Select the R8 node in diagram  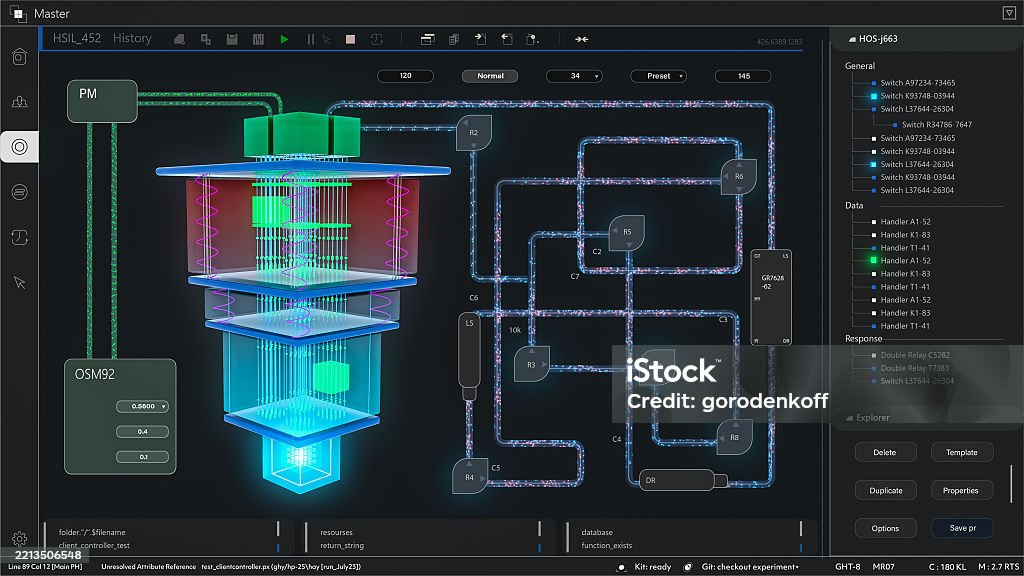(x=735, y=437)
